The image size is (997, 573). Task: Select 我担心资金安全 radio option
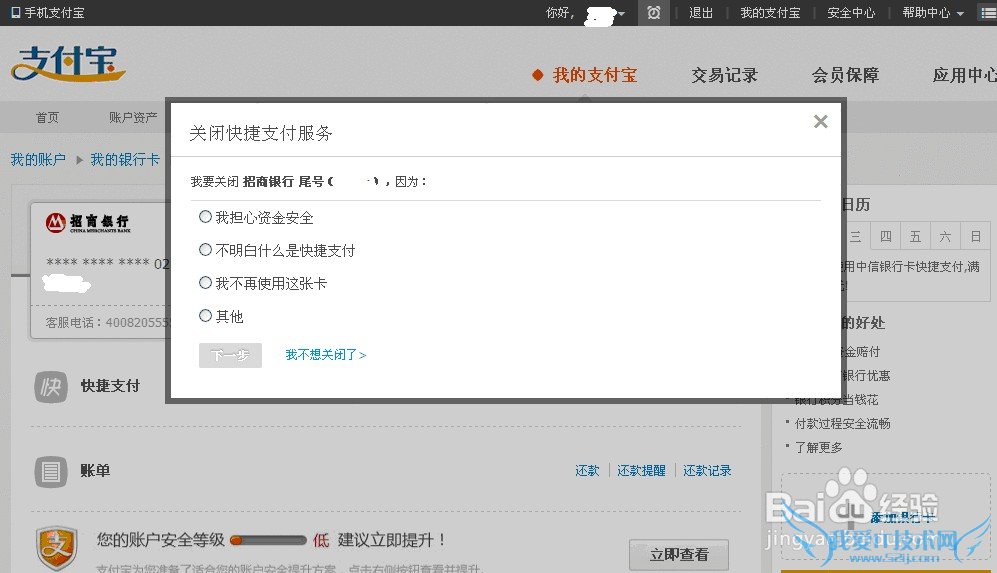click(x=205, y=217)
